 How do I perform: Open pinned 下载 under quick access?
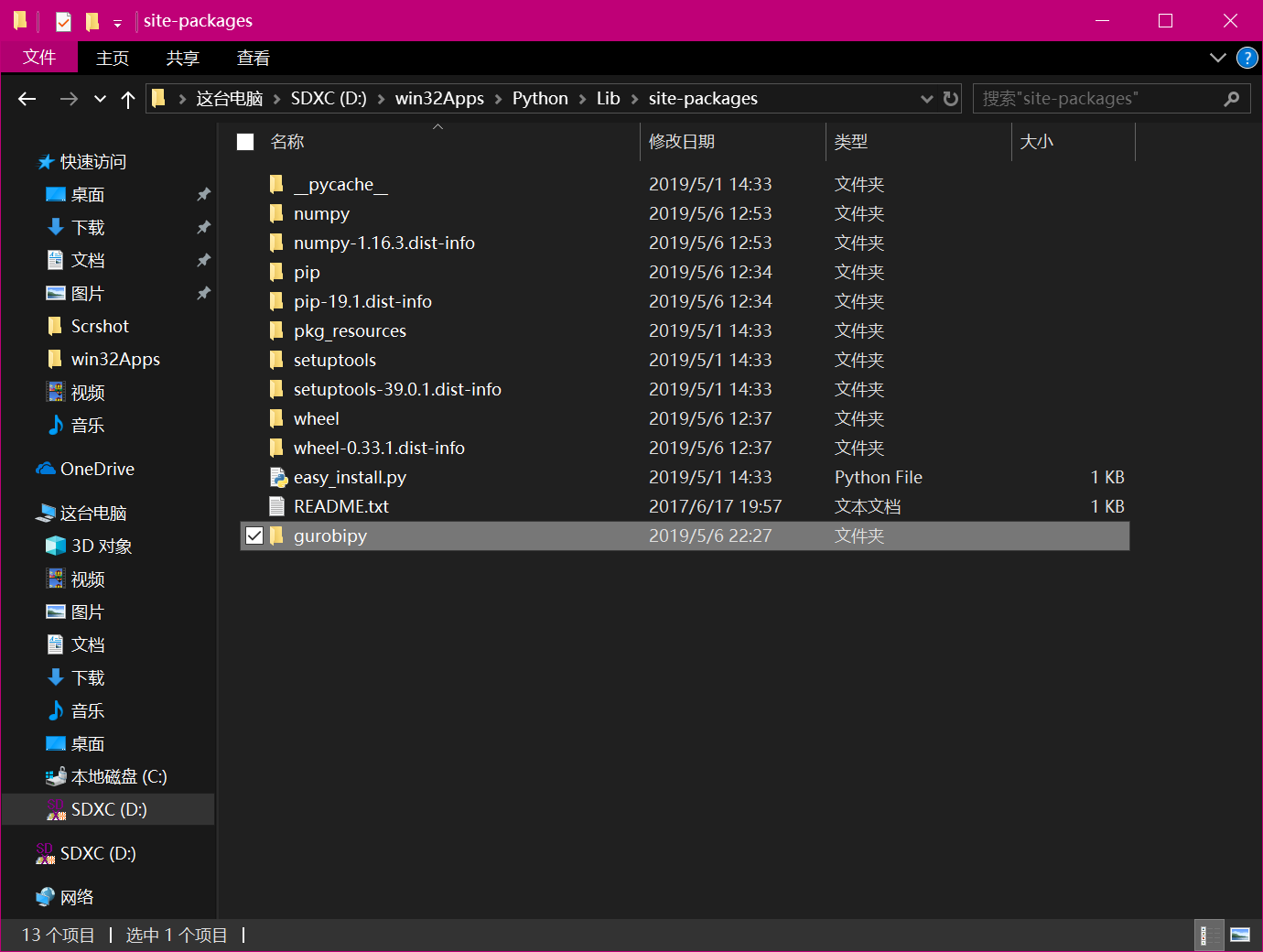click(88, 228)
